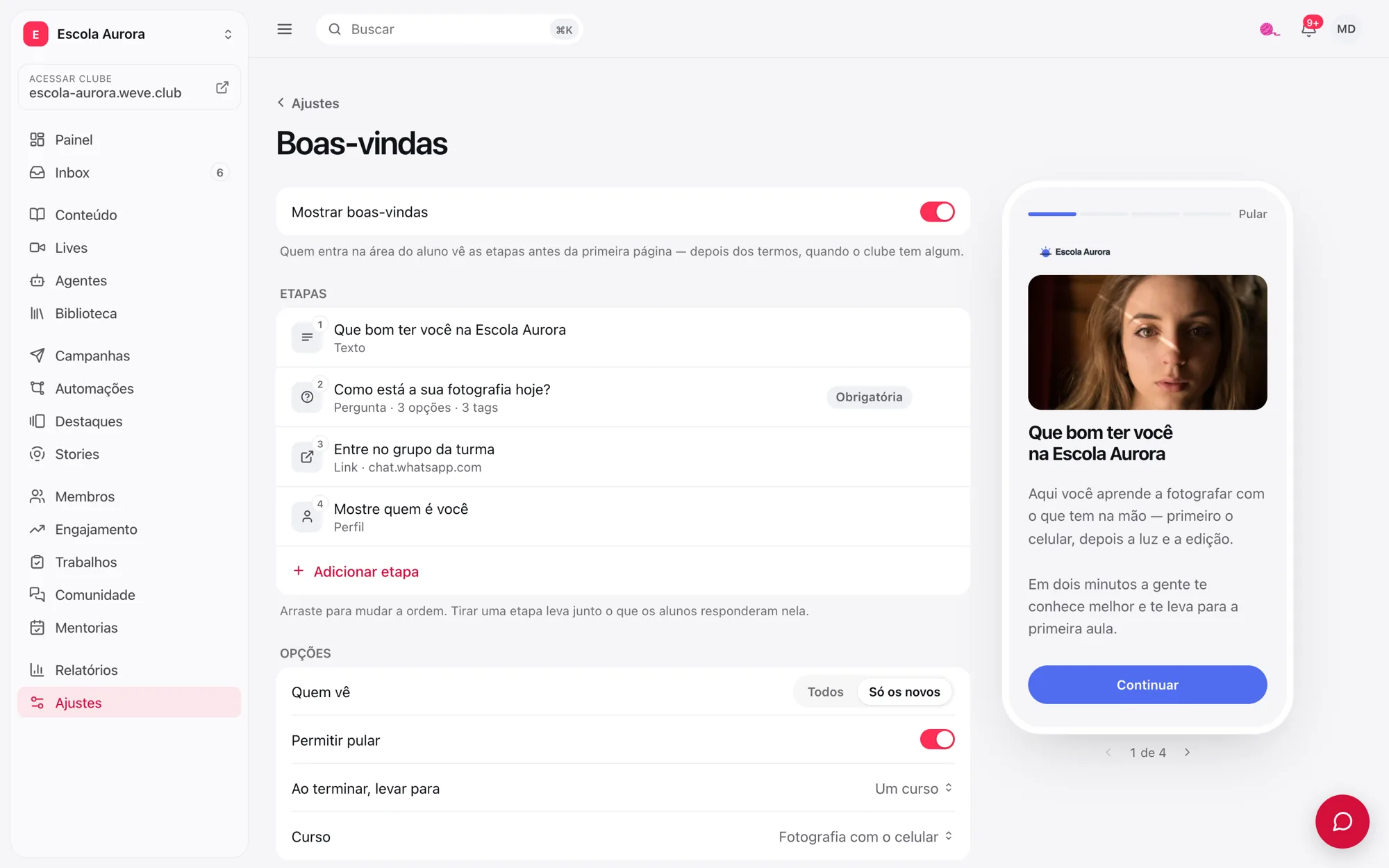Open the chat support bubble
Viewport: 1389px width, 868px height.
(1342, 821)
